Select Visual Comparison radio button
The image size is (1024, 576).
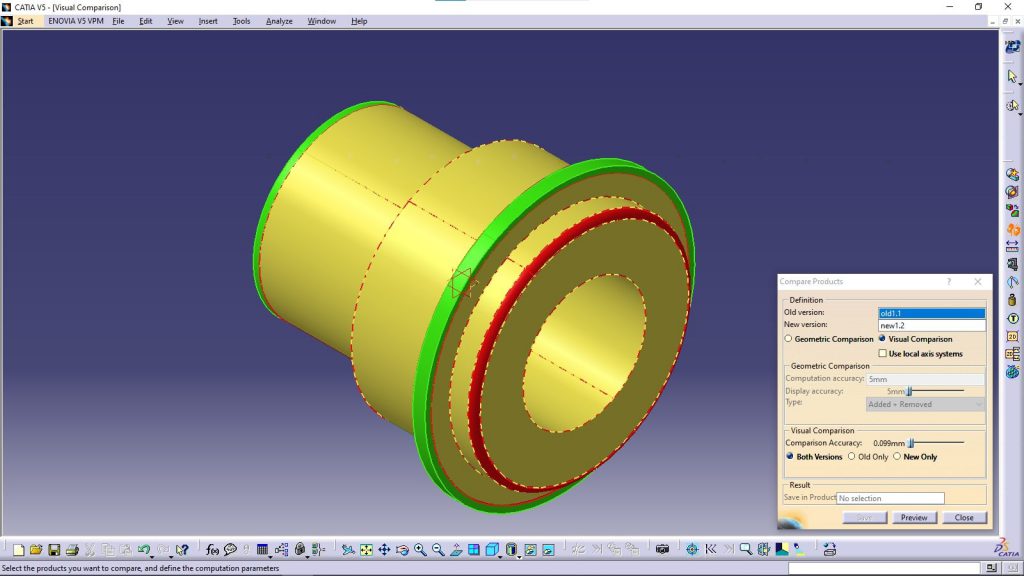882,339
